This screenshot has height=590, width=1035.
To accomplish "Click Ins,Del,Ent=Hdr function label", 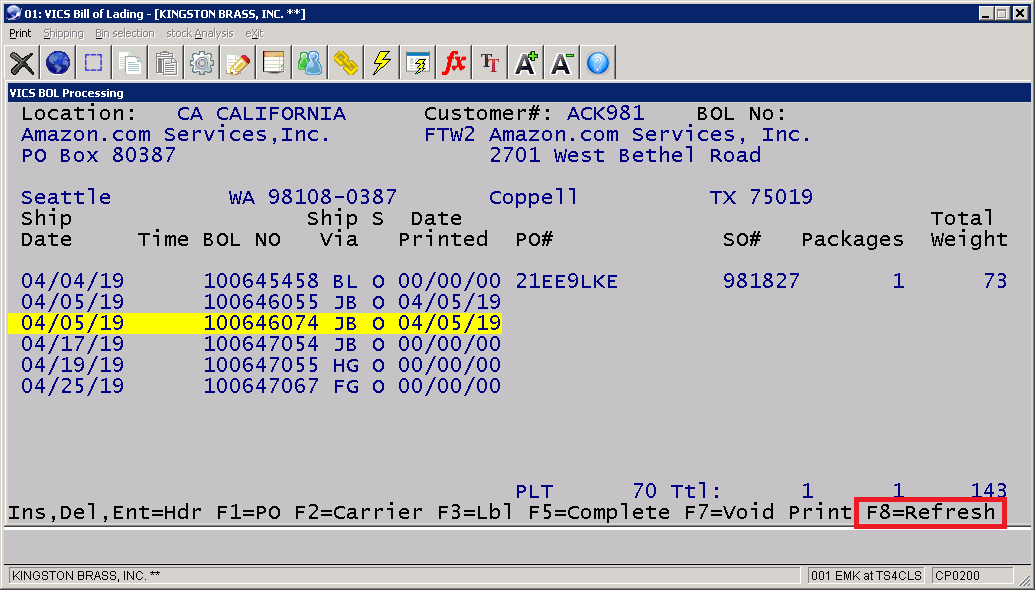I will [105, 512].
